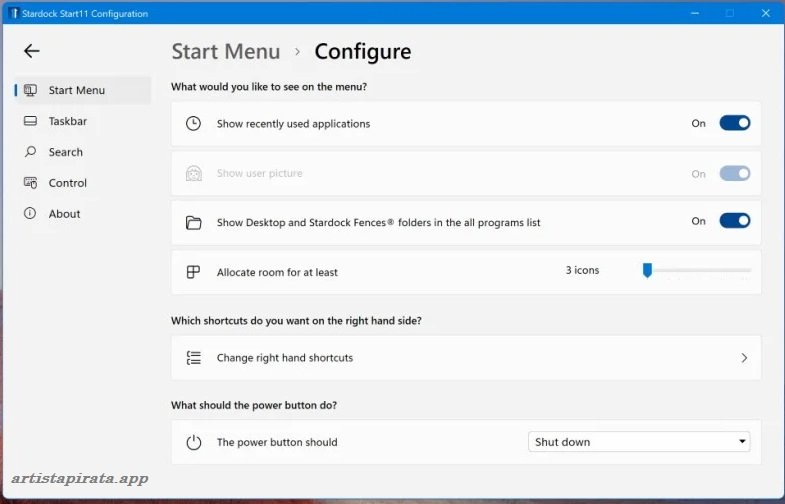Image resolution: width=785 pixels, height=504 pixels.
Task: Turn off Desktop and Fences folders toggle
Action: point(734,221)
